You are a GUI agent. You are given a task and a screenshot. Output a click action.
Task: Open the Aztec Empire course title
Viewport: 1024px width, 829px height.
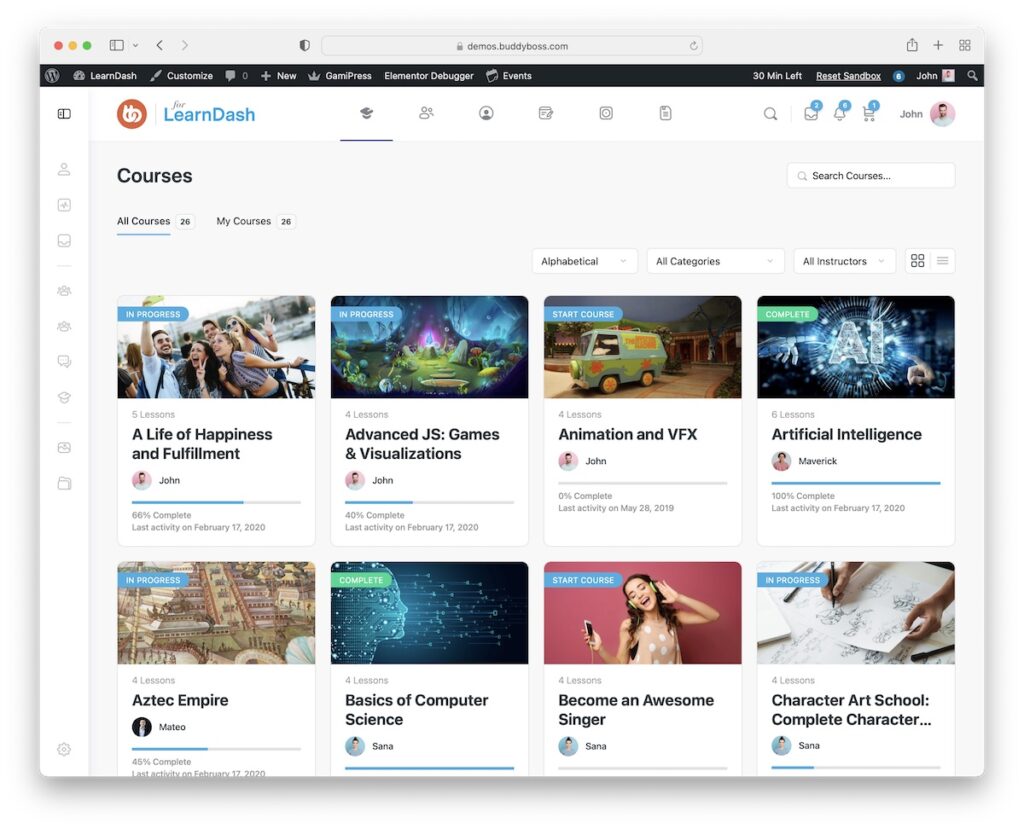click(180, 700)
